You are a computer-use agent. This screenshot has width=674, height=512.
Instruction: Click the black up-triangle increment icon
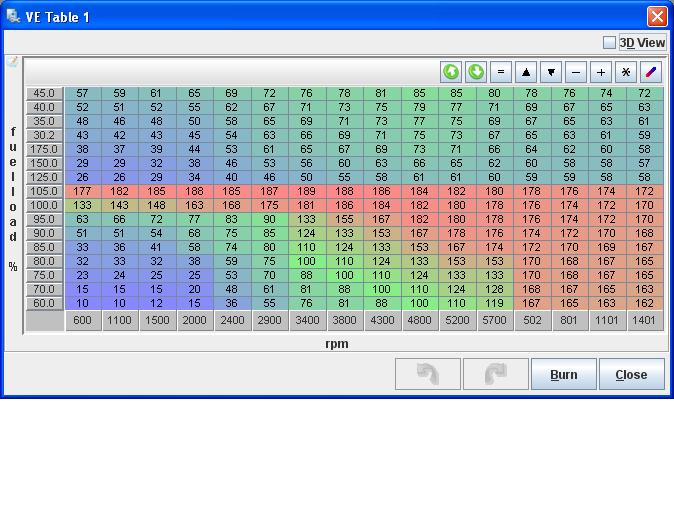[526, 72]
